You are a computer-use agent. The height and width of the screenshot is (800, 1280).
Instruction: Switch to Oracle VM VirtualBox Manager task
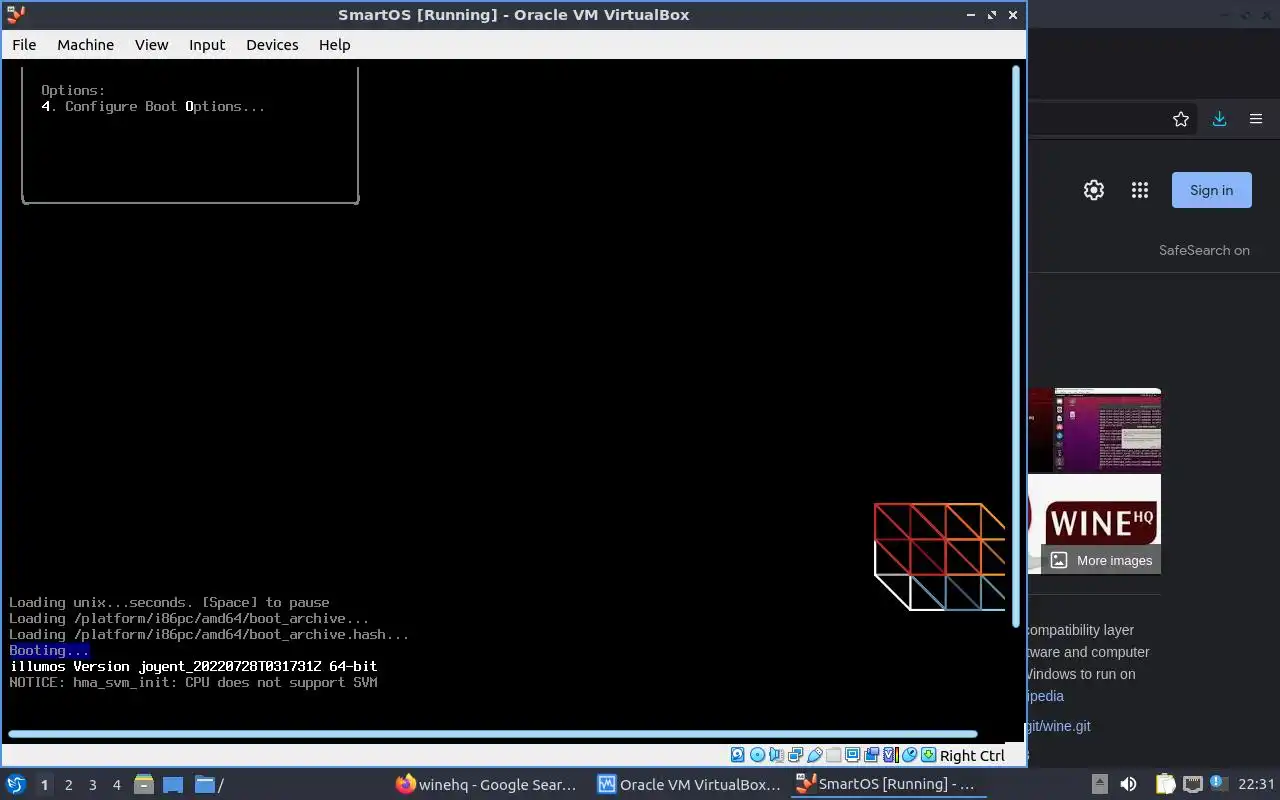(689, 784)
